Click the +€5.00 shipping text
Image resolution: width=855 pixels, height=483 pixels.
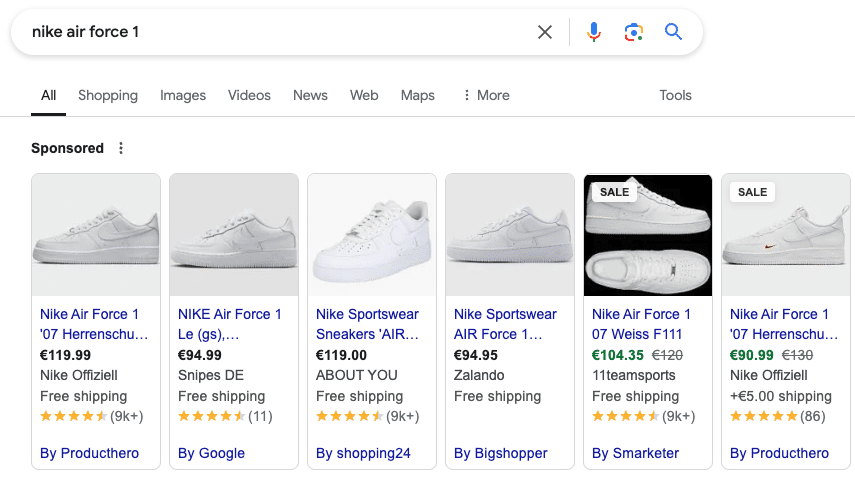coord(781,396)
